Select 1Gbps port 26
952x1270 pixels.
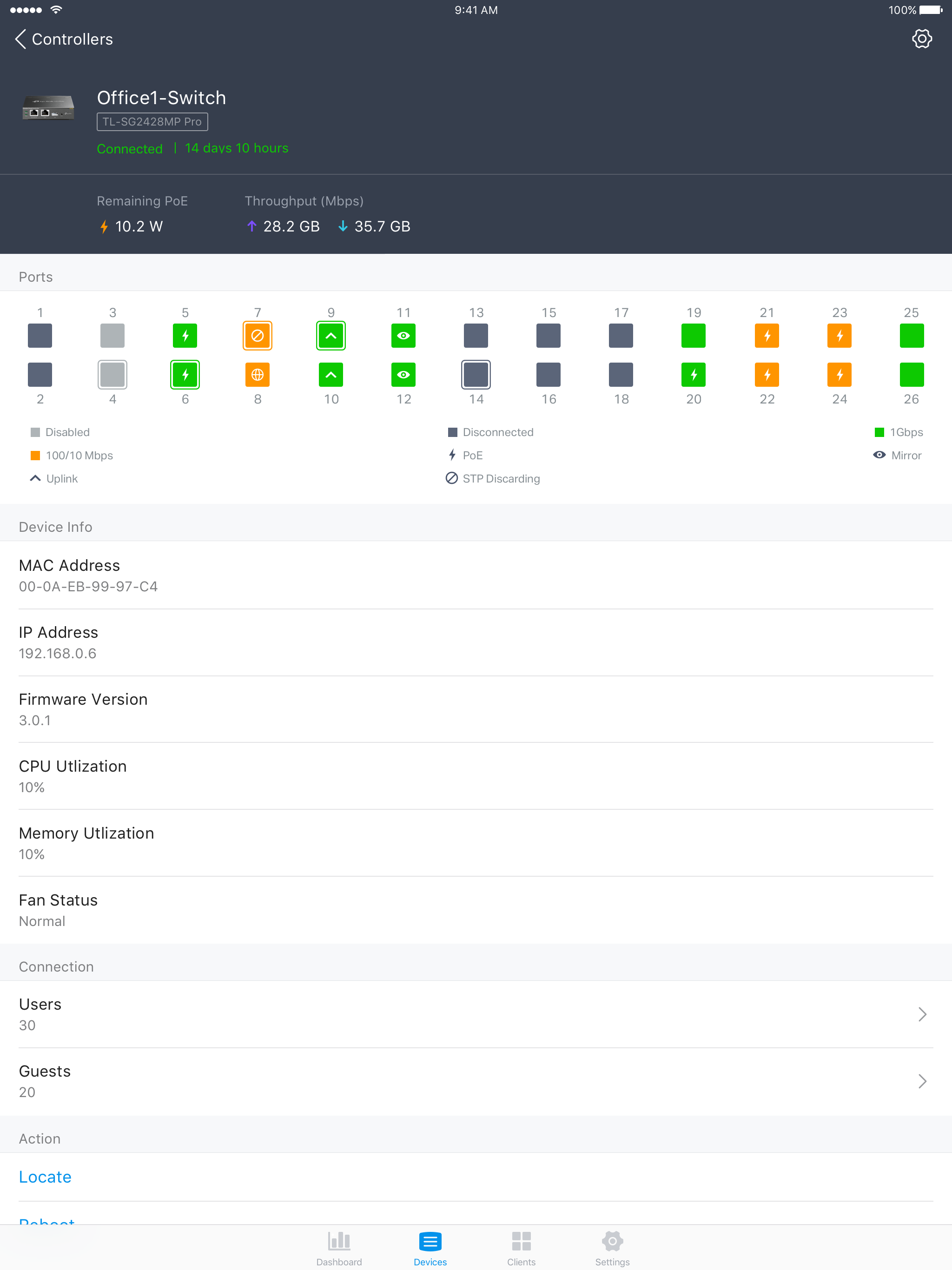click(x=911, y=375)
